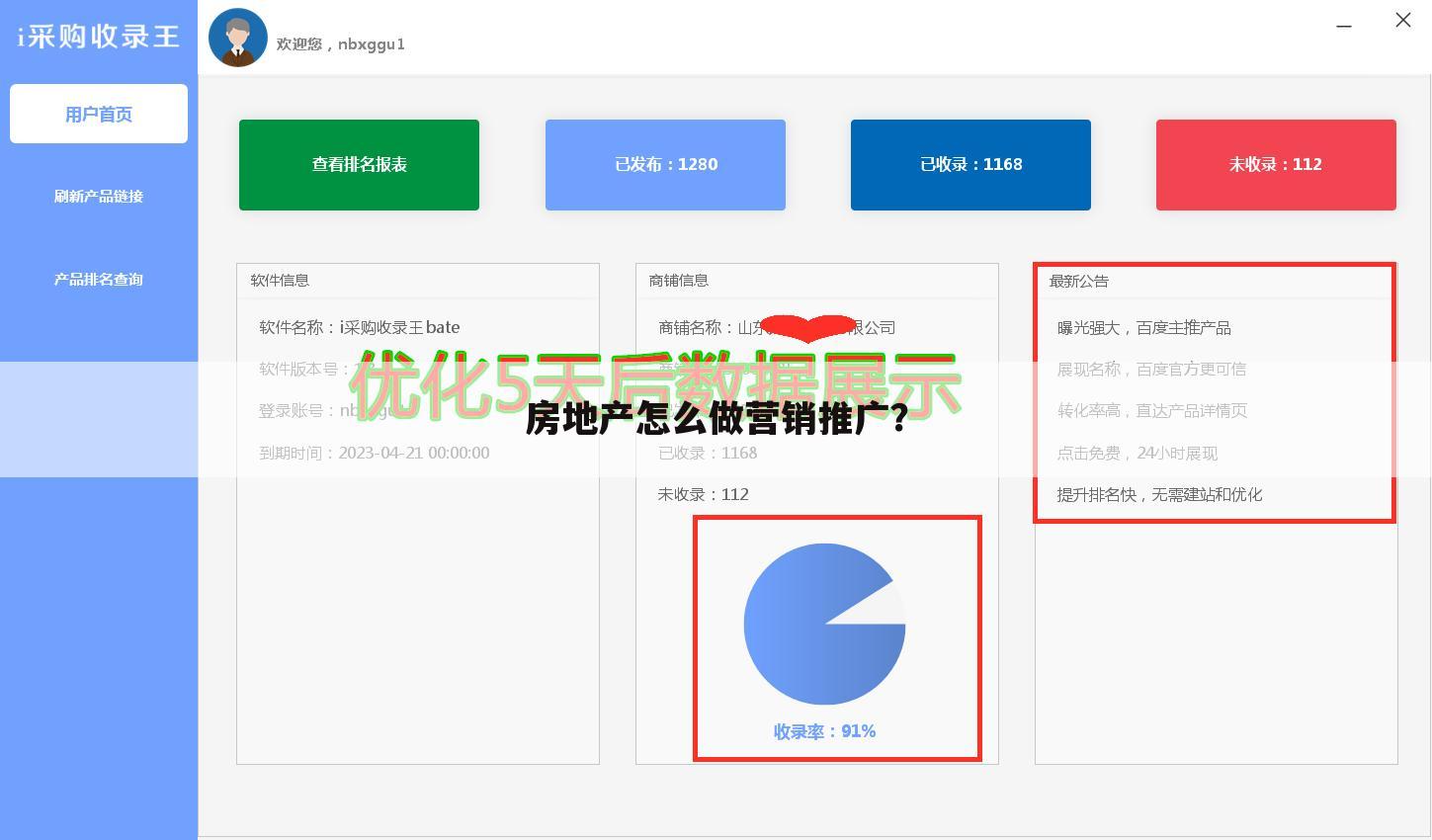
Task: Click announcement 曝光强大，百度主推产品
Action: pyautogui.click(x=1144, y=328)
